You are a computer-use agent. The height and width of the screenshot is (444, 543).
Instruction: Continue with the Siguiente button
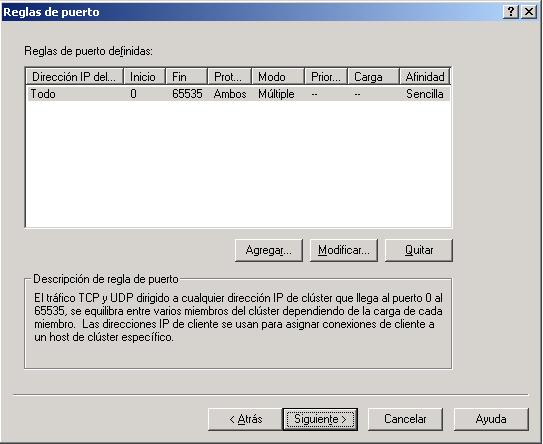pyautogui.click(x=320, y=419)
